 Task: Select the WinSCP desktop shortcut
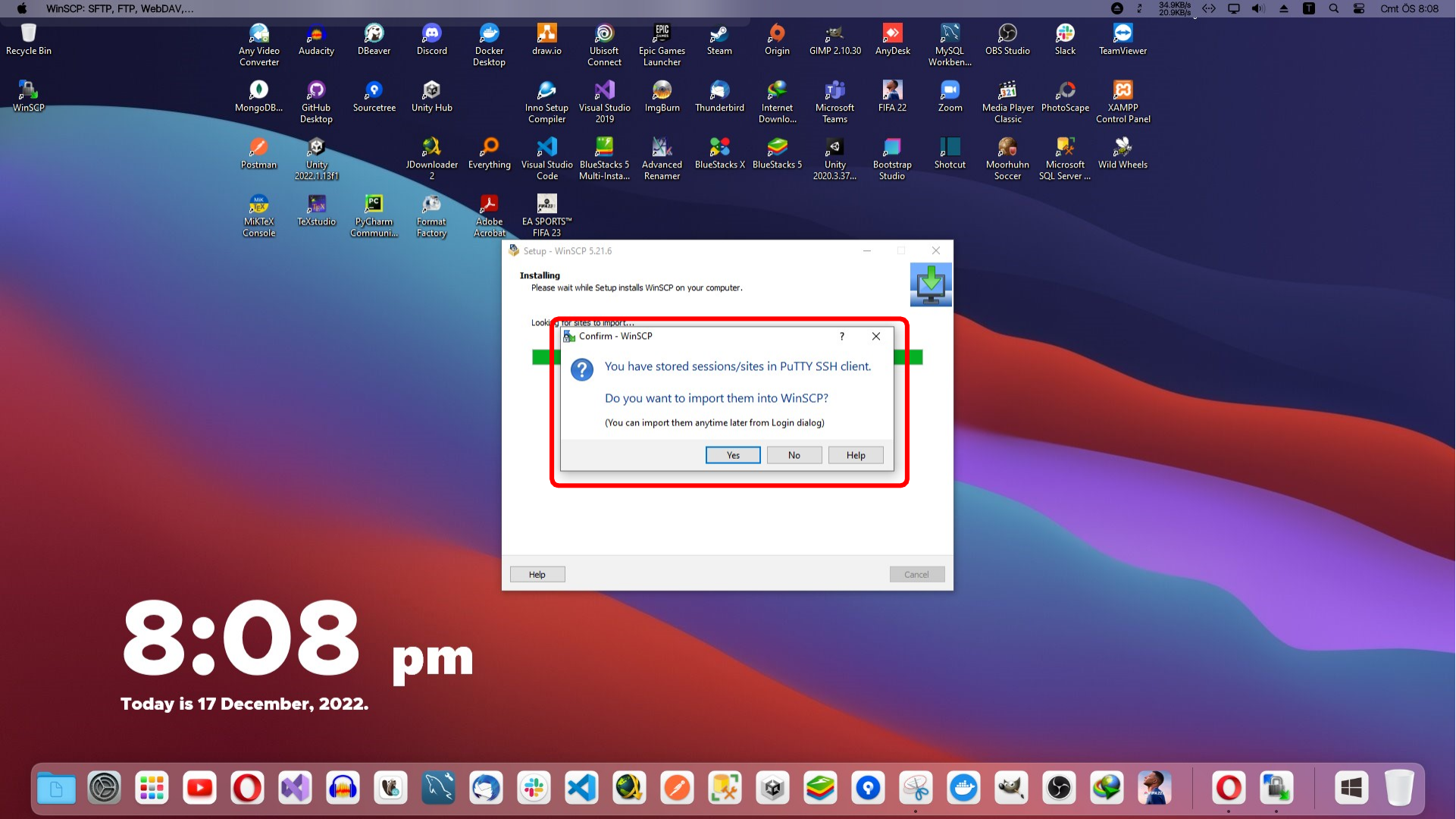[29, 96]
